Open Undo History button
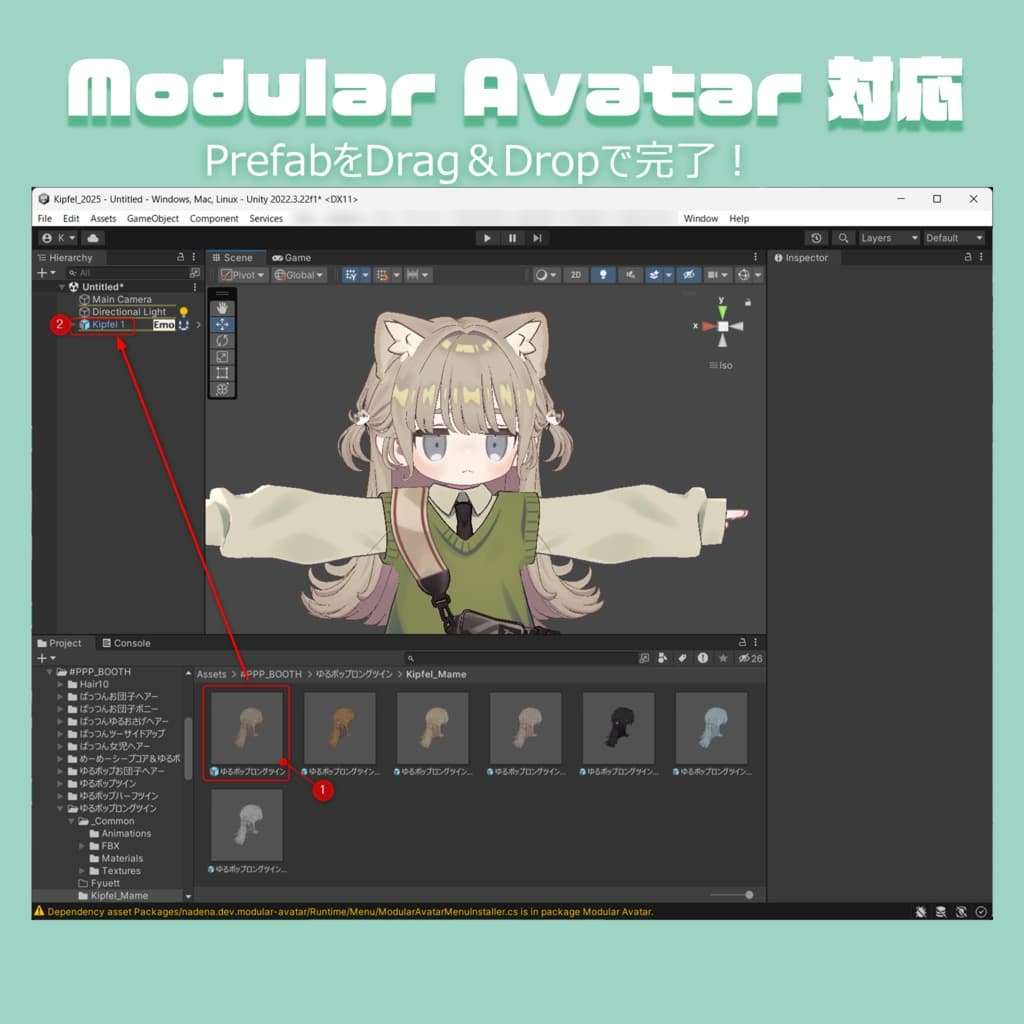 coord(816,238)
